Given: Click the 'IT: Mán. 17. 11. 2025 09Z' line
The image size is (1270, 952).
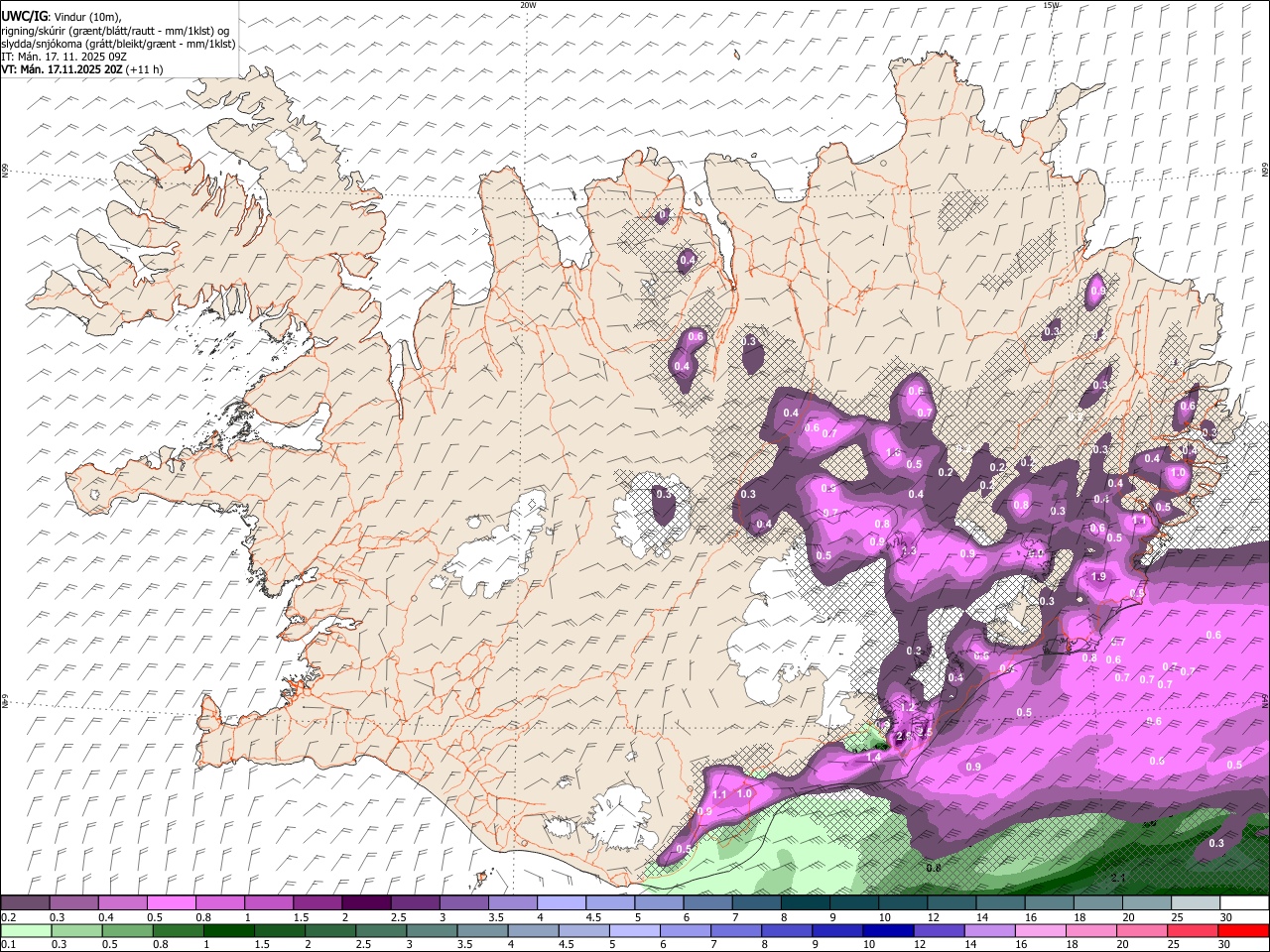Looking at the screenshot, I should click(64, 57).
